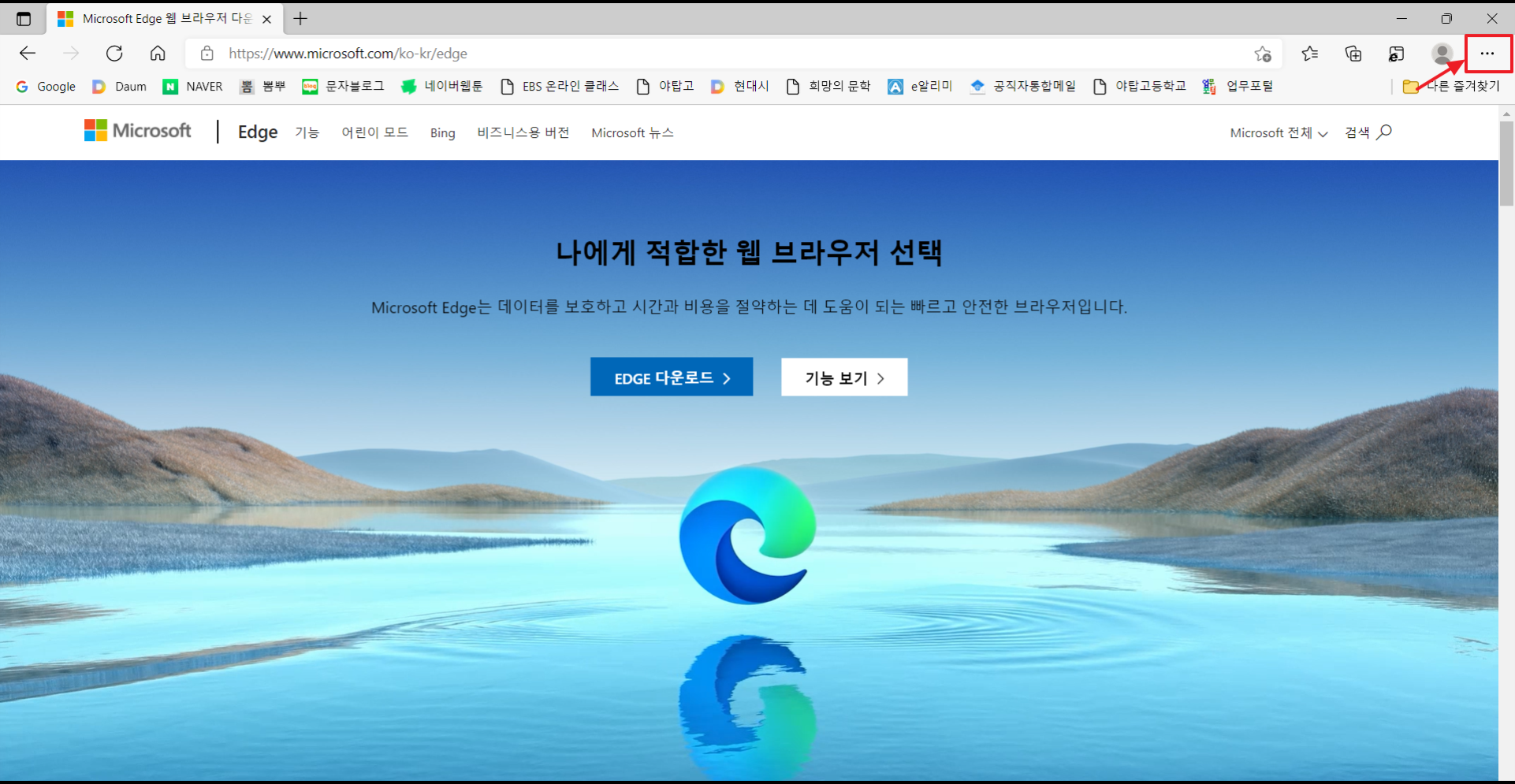Screen dimensions: 1515x784
Task: Open the 다른 즐겨찾기 folder
Action: click(x=1451, y=87)
